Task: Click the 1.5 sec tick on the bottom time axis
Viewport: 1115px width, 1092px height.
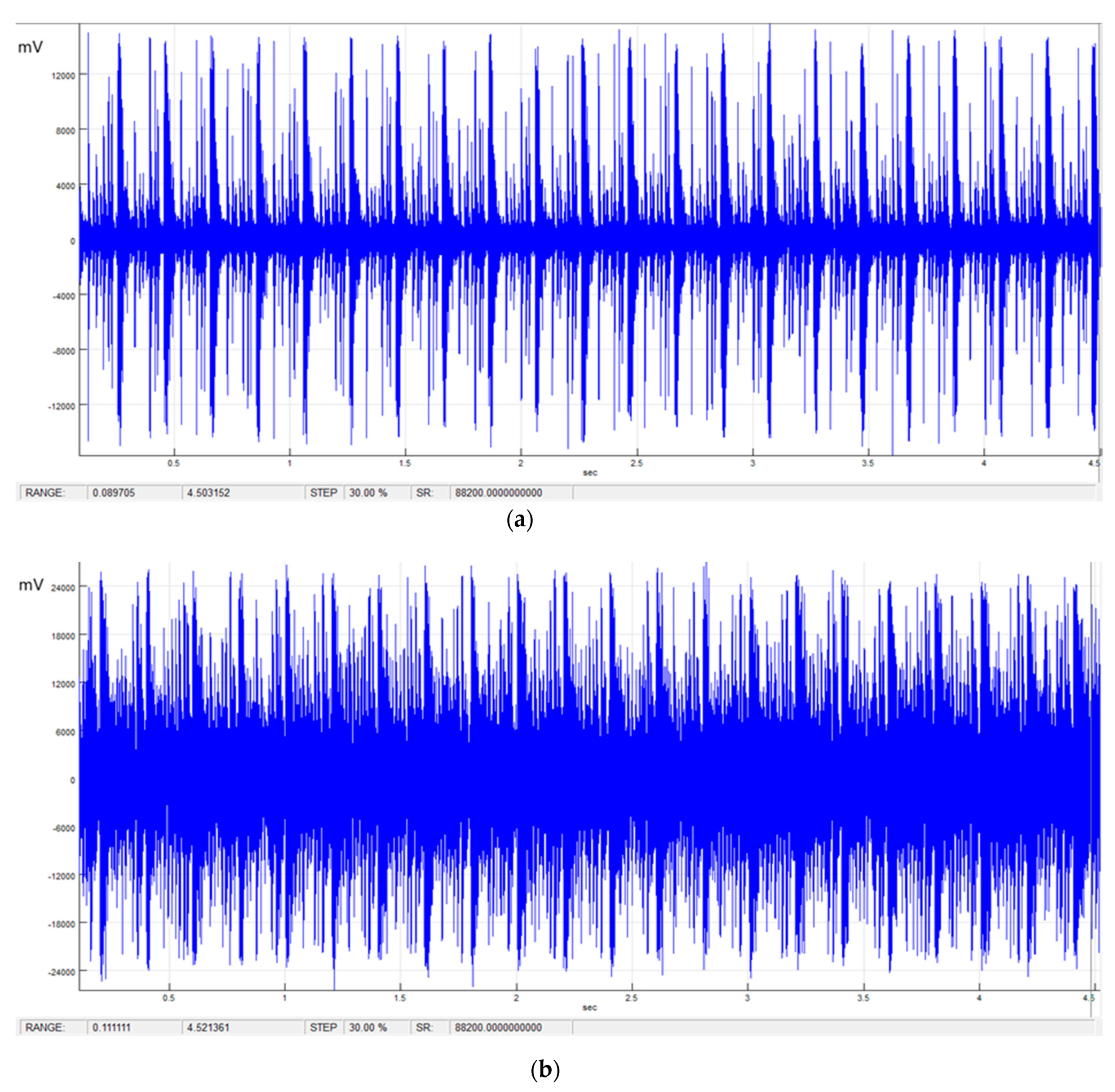Action: pos(400,998)
